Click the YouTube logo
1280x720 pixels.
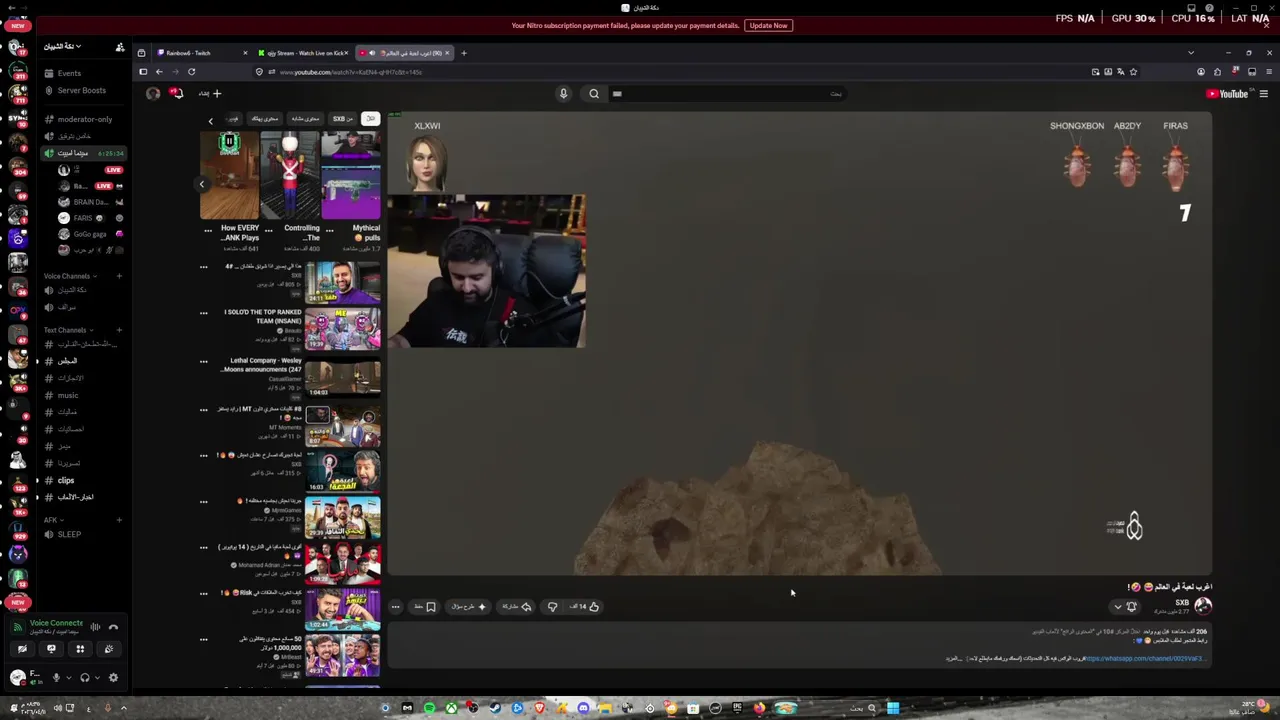[x=1228, y=94]
